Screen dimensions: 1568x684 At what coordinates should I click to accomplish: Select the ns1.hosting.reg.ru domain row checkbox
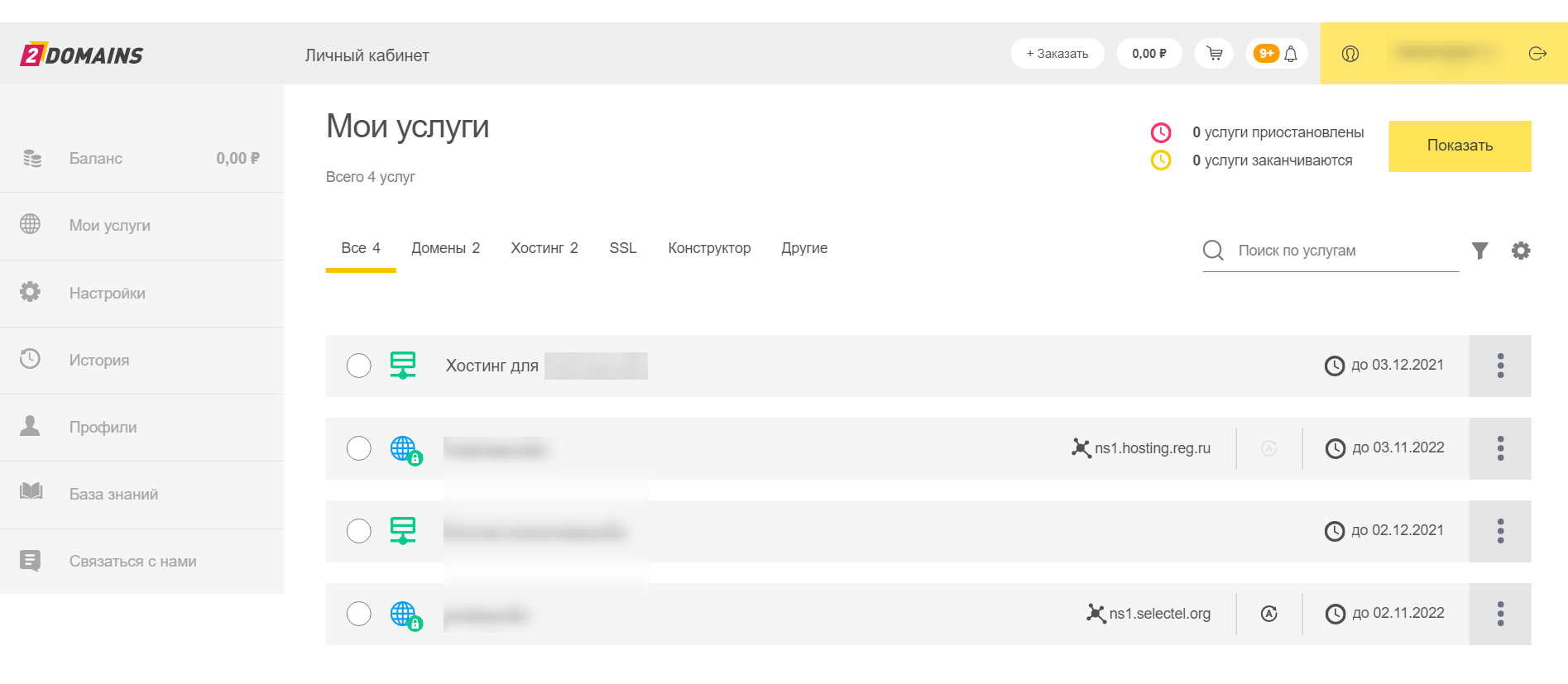(358, 448)
